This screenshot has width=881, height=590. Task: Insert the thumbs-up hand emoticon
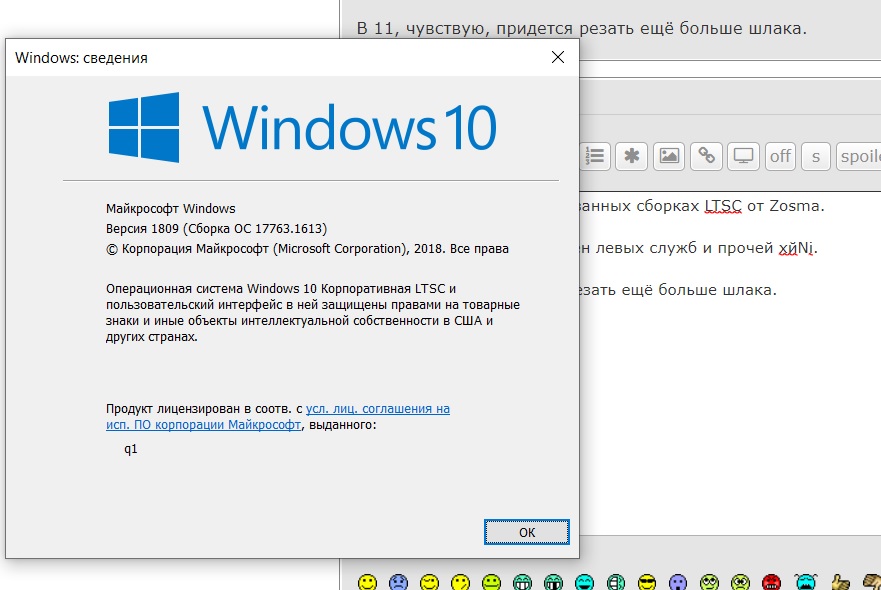[x=841, y=582]
